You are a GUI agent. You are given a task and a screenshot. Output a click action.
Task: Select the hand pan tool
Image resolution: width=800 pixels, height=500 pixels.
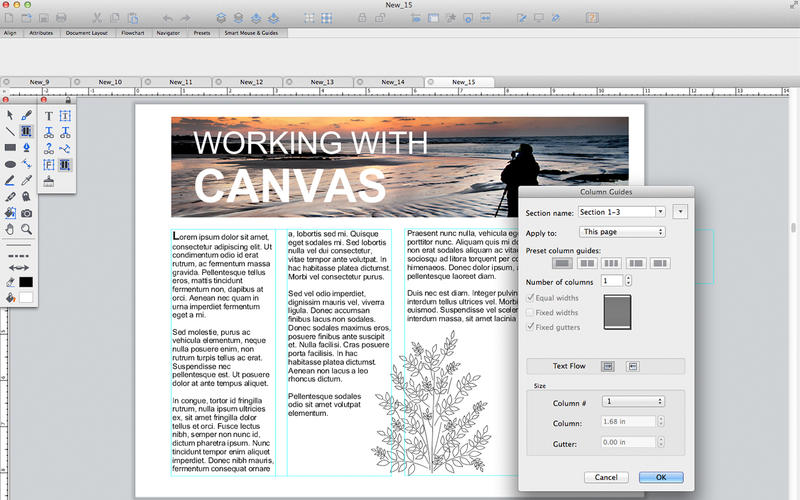(10, 230)
